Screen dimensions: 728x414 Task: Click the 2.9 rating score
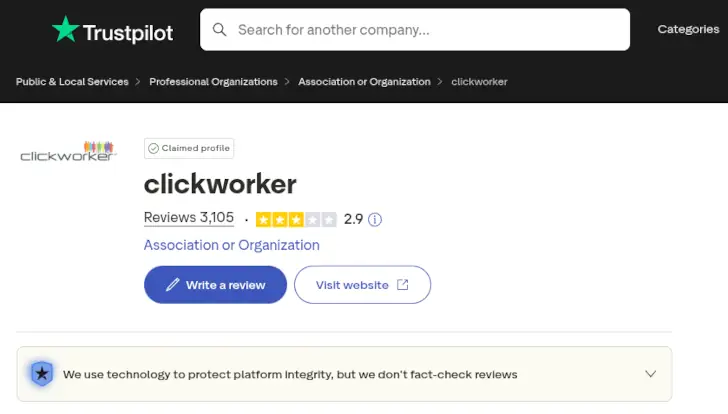click(353, 219)
